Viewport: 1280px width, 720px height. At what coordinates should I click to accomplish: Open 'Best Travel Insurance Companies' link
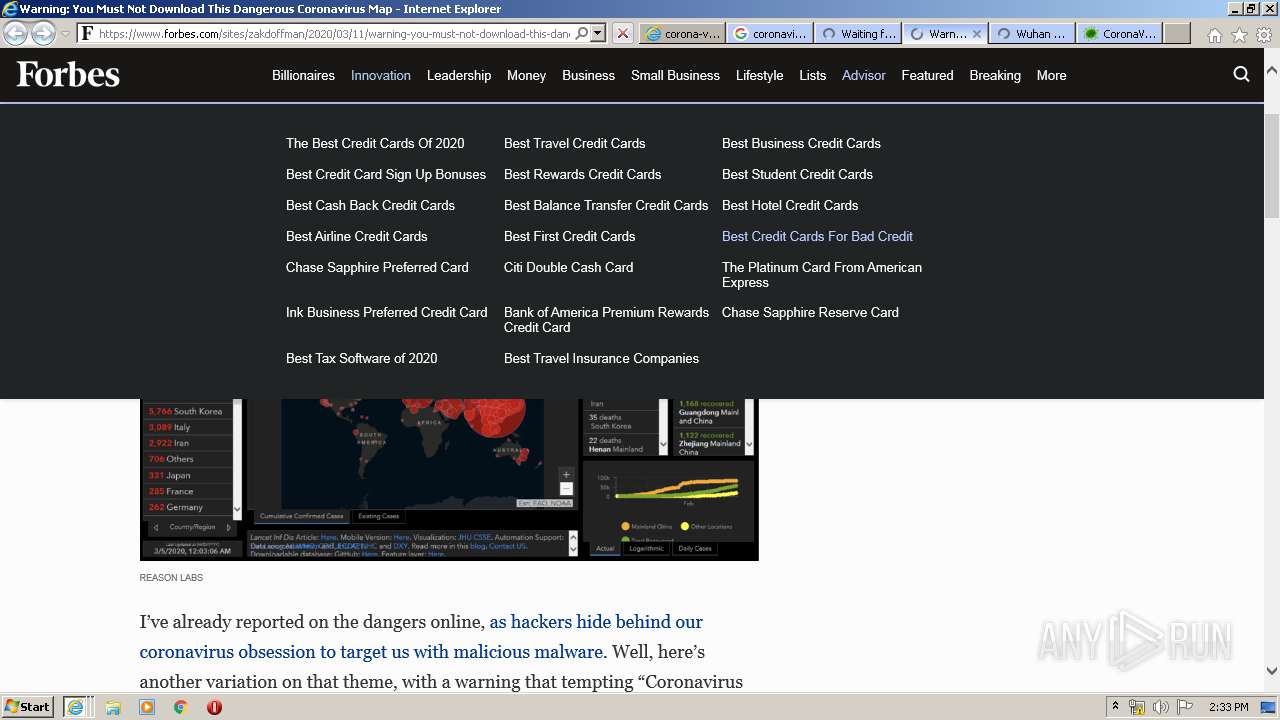point(601,358)
